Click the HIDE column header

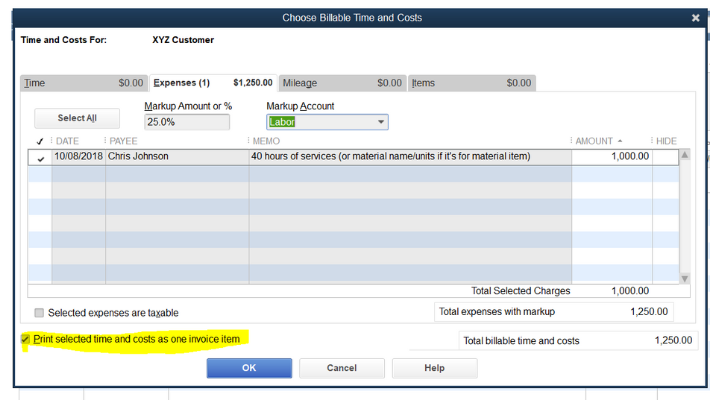click(666, 141)
